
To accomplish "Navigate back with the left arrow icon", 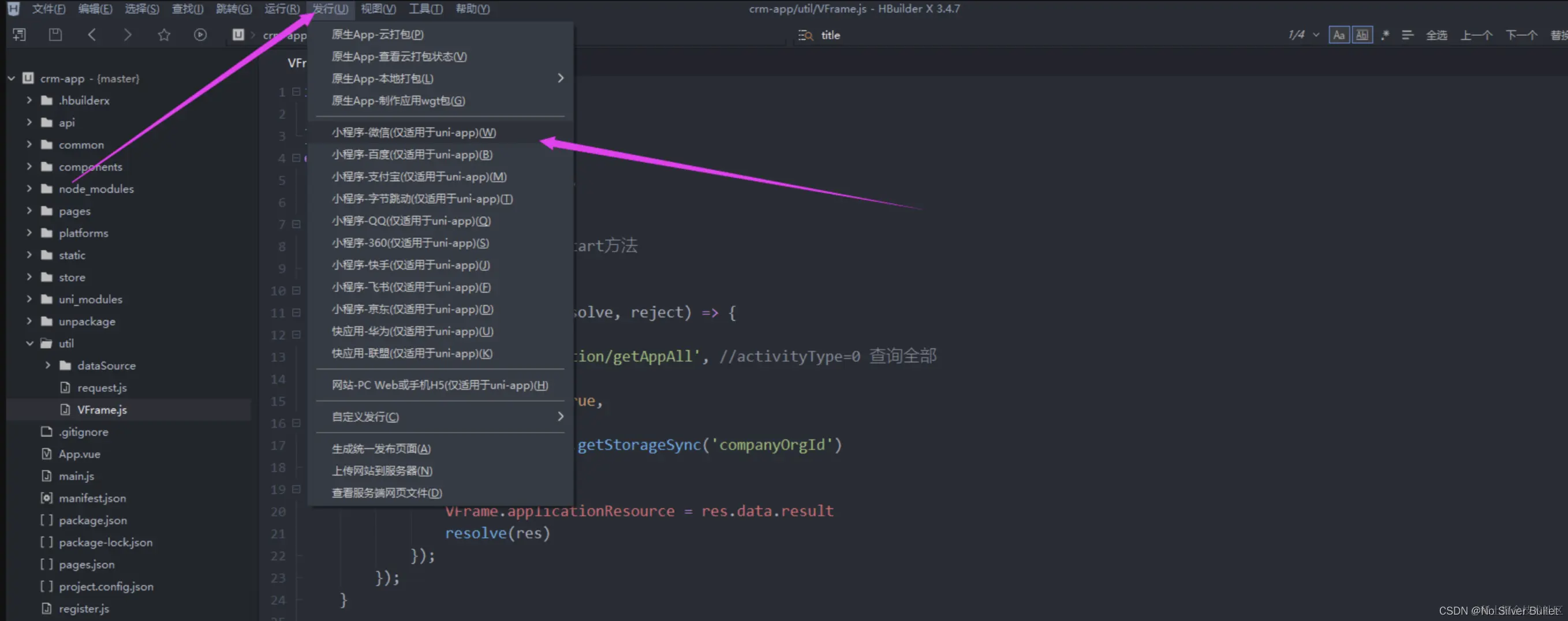I will point(92,35).
